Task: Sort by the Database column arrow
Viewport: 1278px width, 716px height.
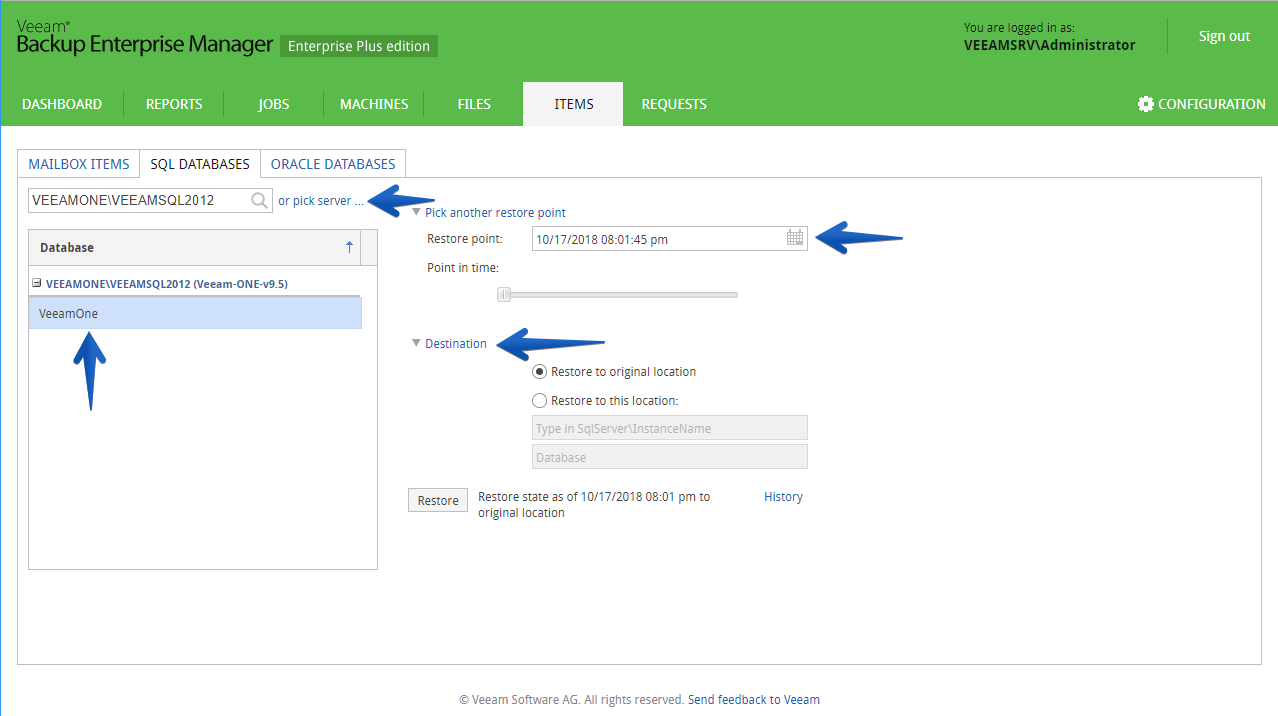Action: pyautogui.click(x=349, y=247)
